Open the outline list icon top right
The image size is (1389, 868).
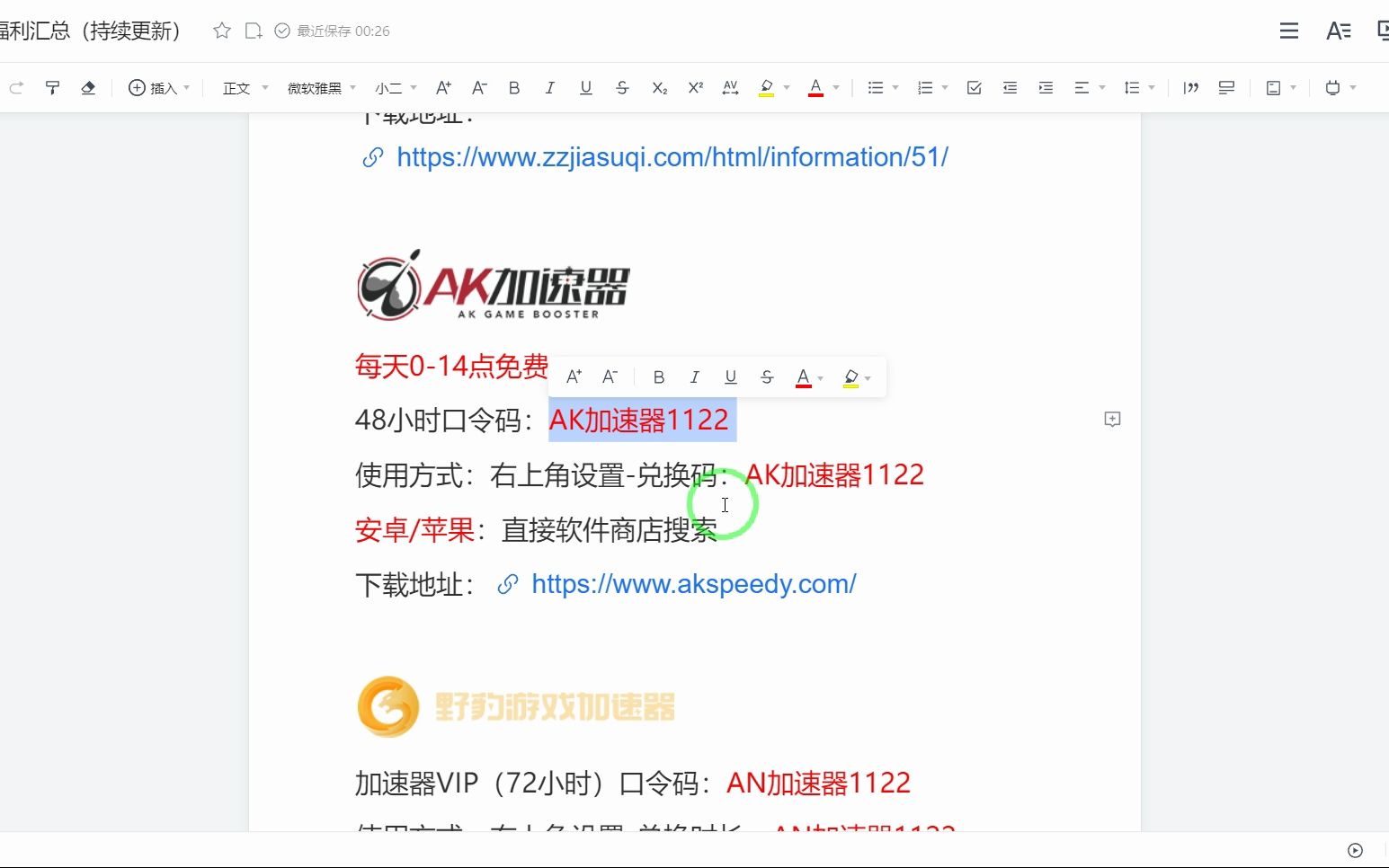(x=1289, y=31)
